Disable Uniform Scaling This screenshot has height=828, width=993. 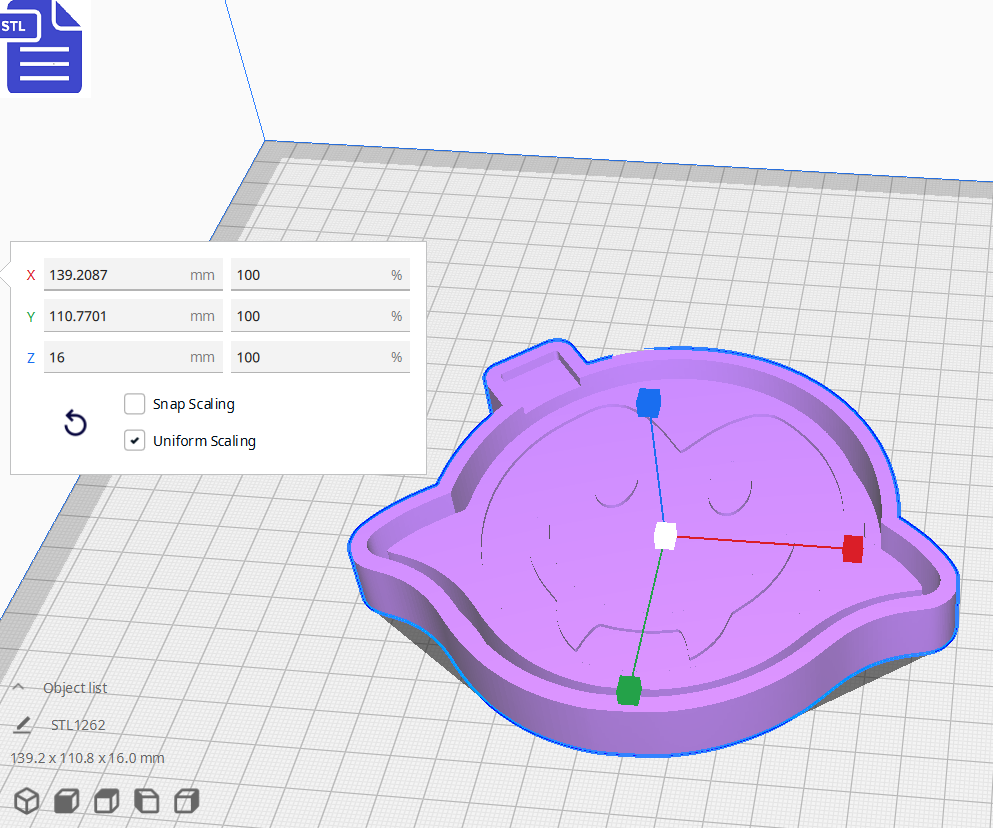coord(134,440)
